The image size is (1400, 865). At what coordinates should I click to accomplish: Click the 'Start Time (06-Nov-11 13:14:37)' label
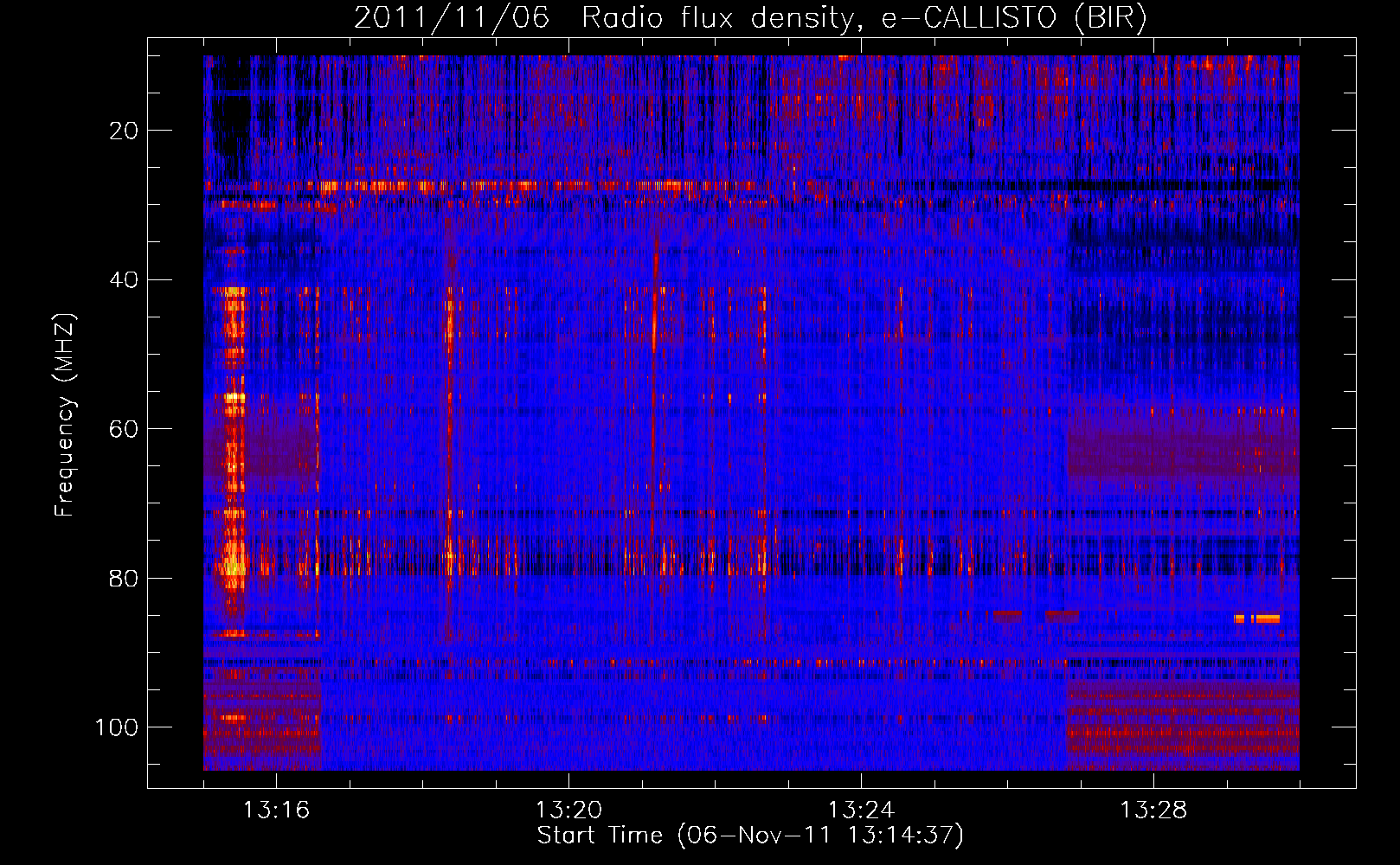[x=750, y=836]
